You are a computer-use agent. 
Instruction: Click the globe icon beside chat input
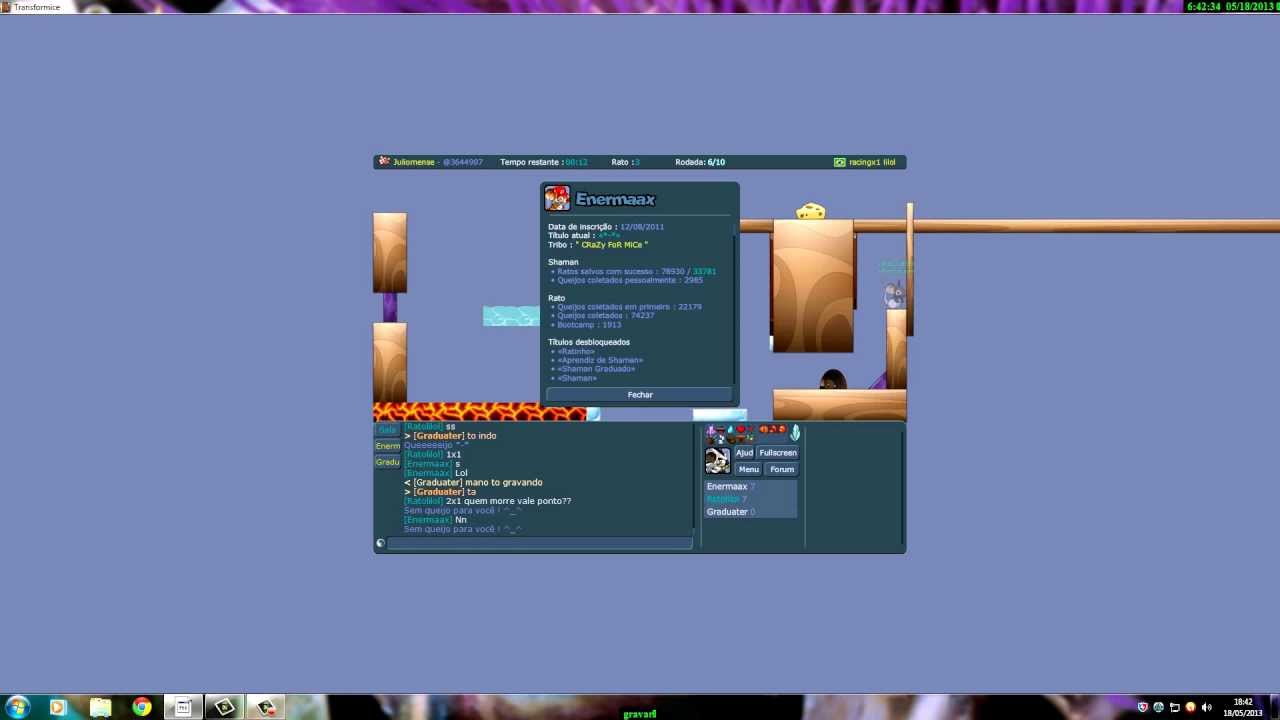click(x=380, y=543)
